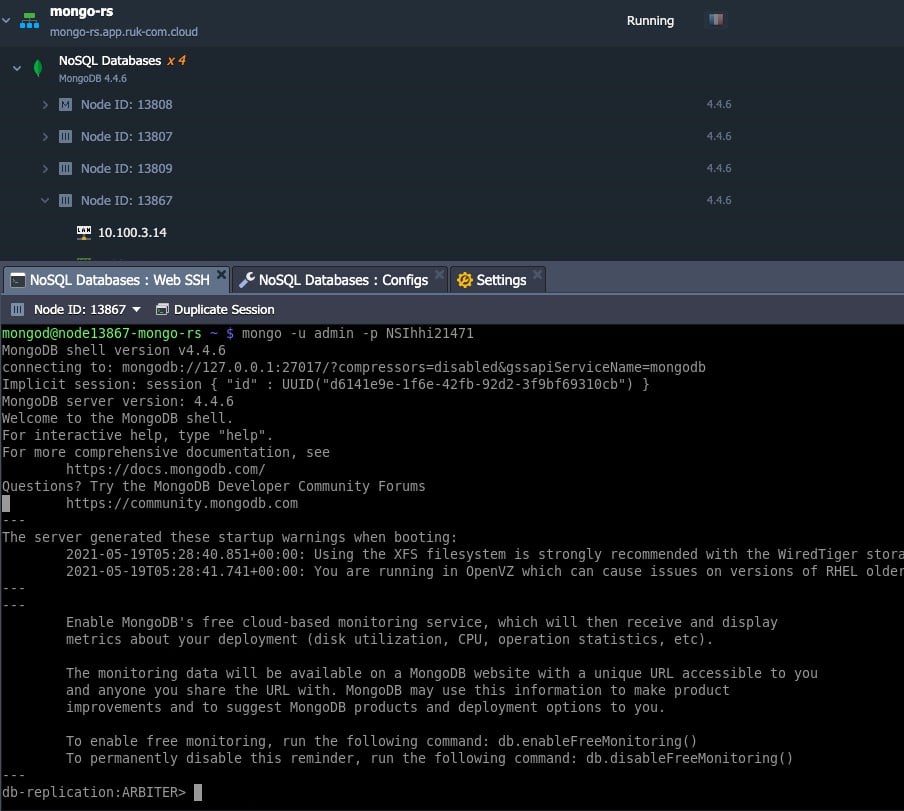Close the Web SSH tab
The width and height of the screenshot is (904, 811).
[x=221, y=274]
